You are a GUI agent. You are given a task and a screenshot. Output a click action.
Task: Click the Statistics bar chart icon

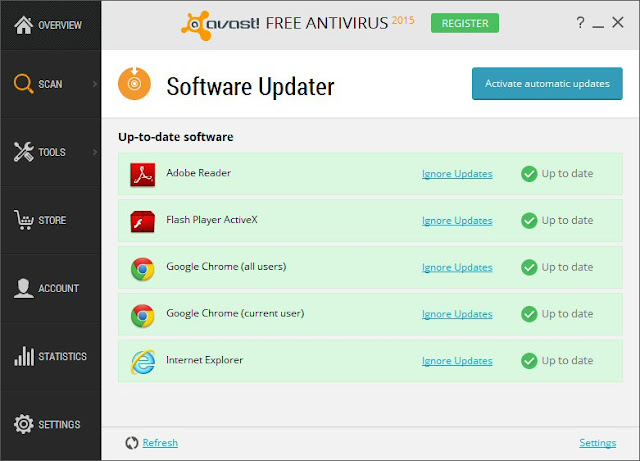[x=24, y=356]
